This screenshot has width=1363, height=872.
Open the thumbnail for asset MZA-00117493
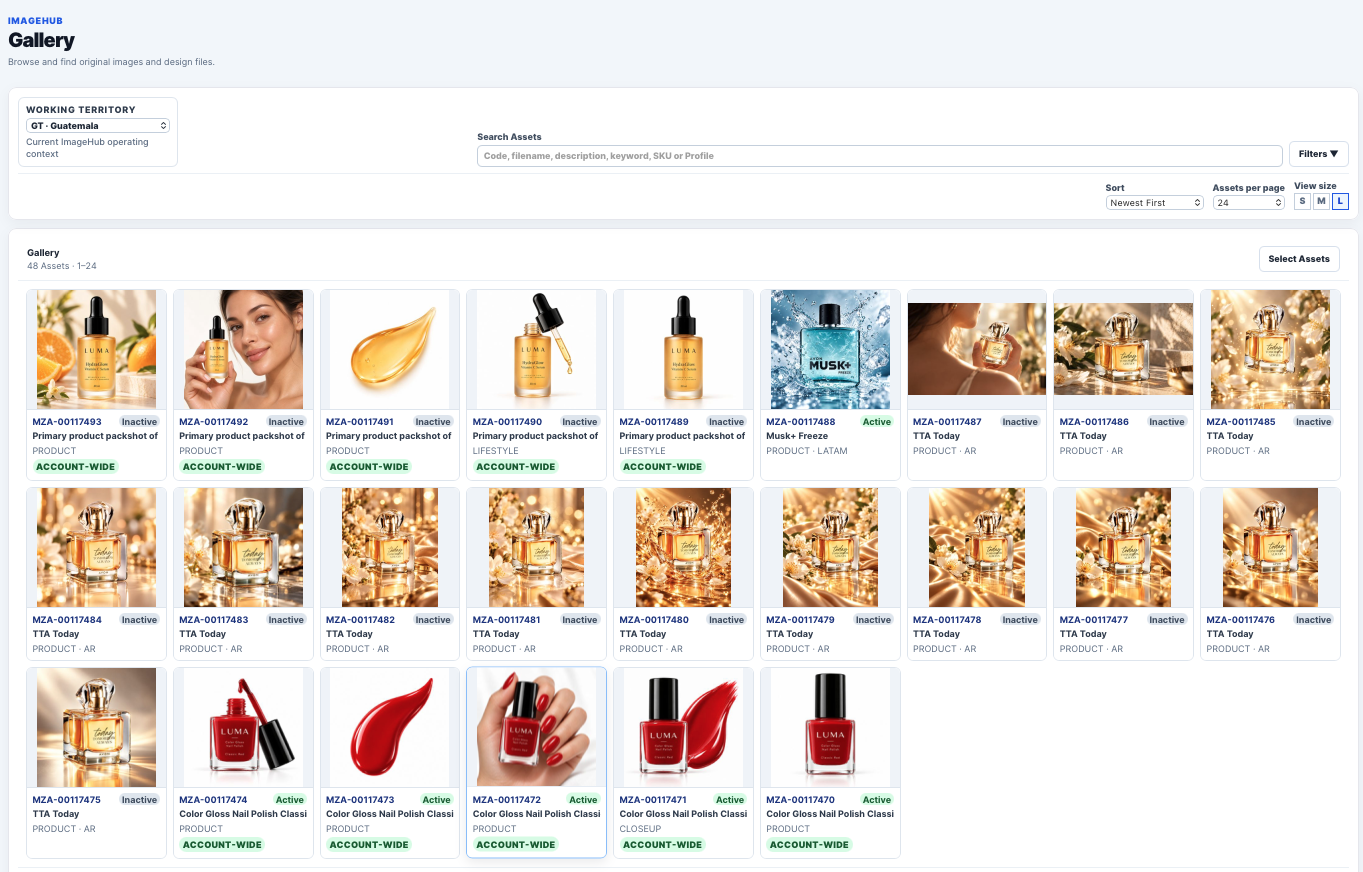[x=96, y=350]
